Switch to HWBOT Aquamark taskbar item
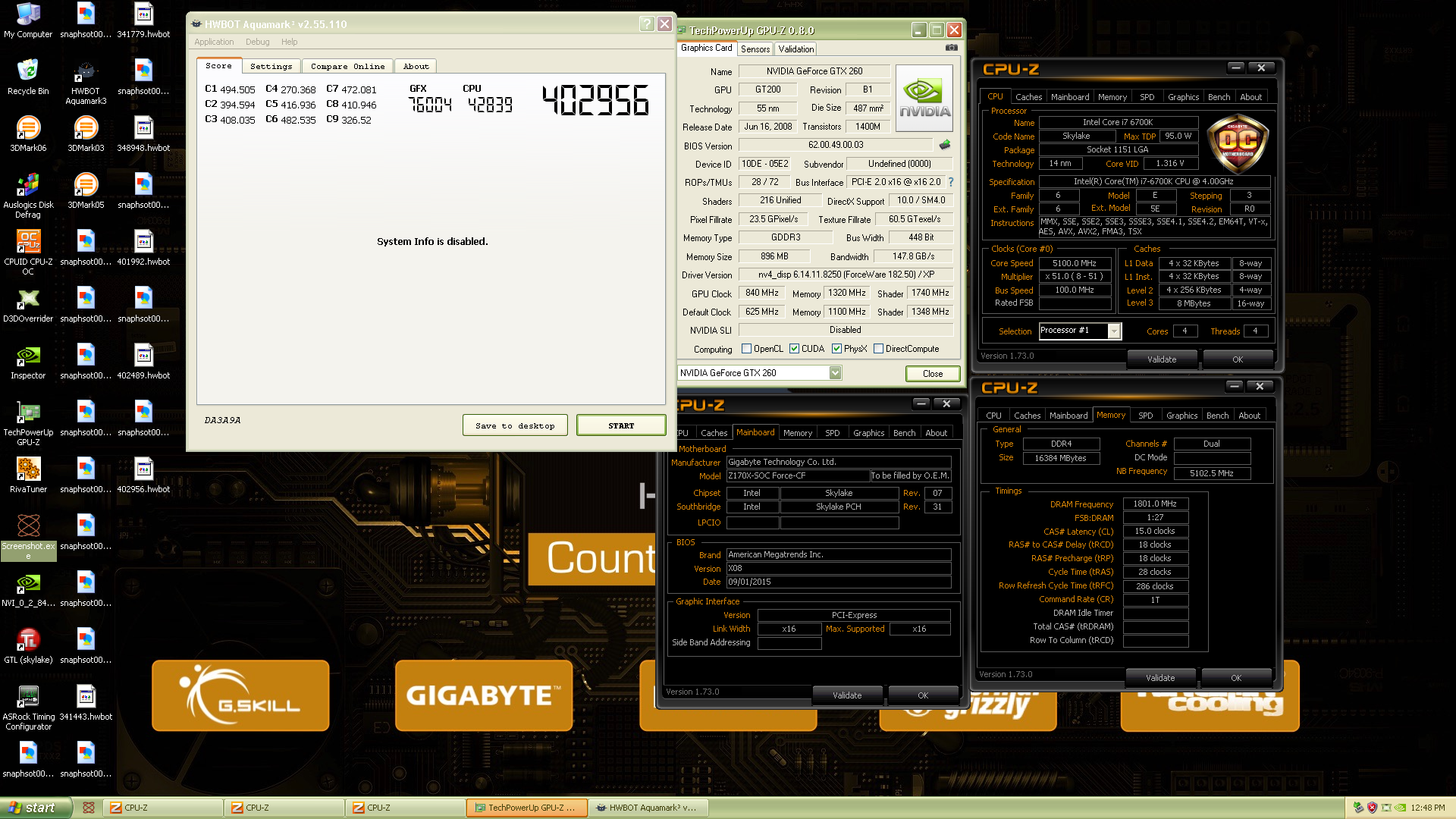 pyautogui.click(x=649, y=808)
